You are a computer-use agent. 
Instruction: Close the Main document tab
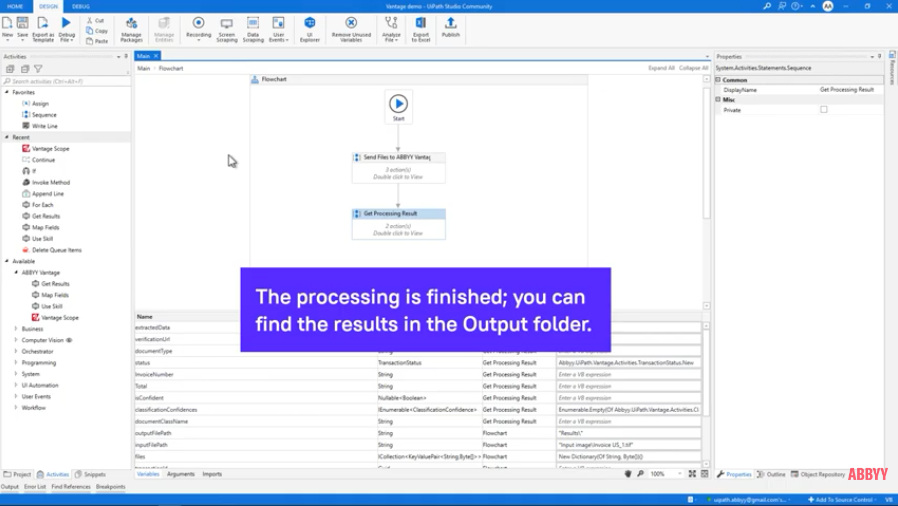pyautogui.click(x=155, y=56)
